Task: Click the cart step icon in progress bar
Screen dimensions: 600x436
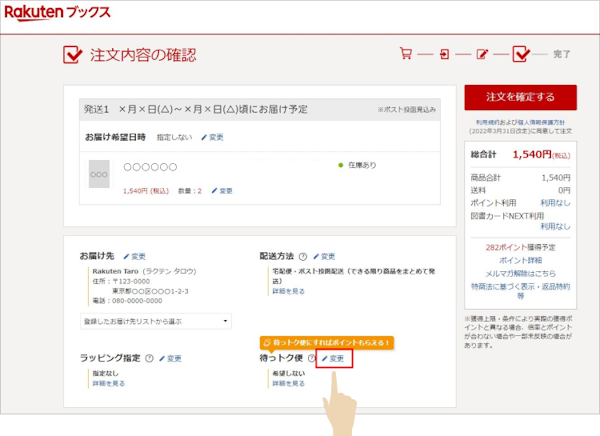Action: (406, 53)
